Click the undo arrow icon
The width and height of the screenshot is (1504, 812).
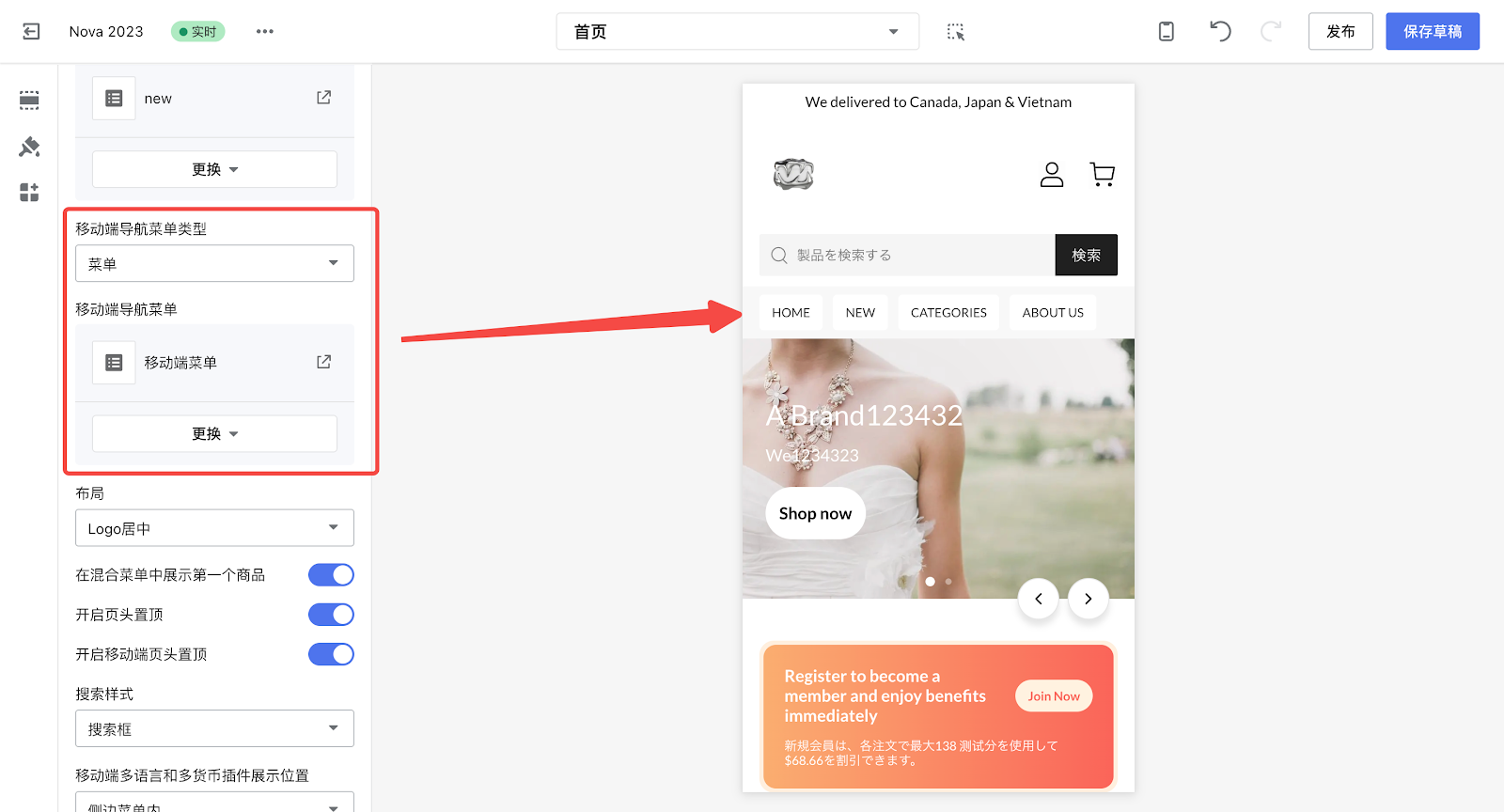pyautogui.click(x=1220, y=32)
